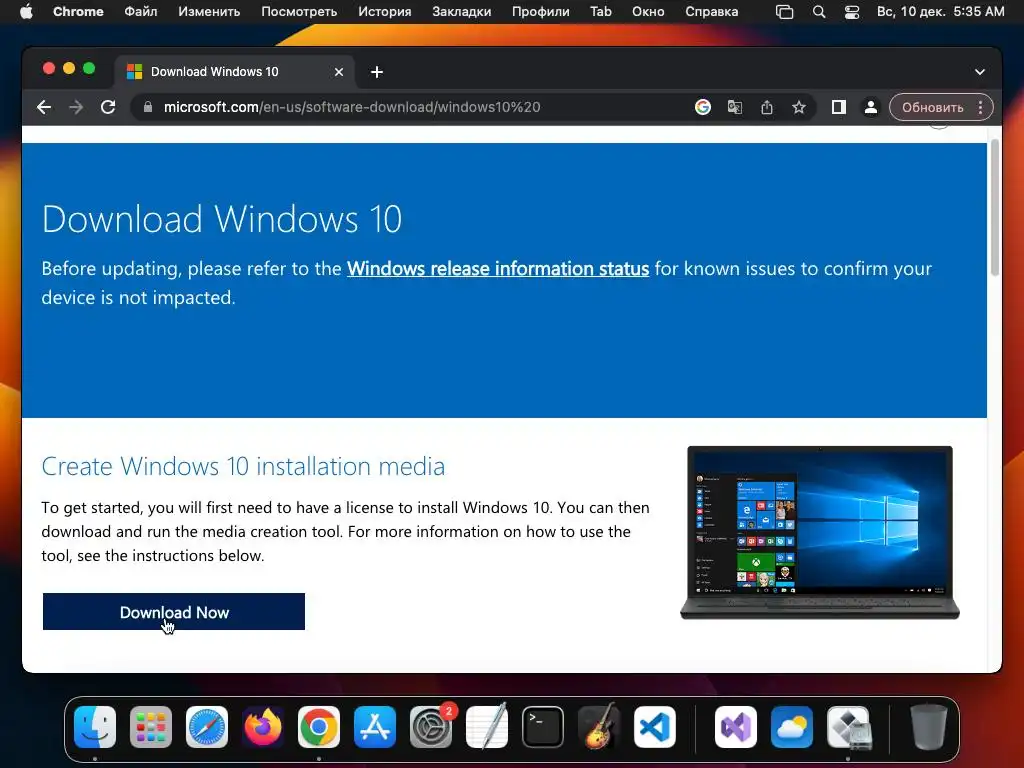Click the date and time in menu bar
The width and height of the screenshot is (1024, 768).
940,12
